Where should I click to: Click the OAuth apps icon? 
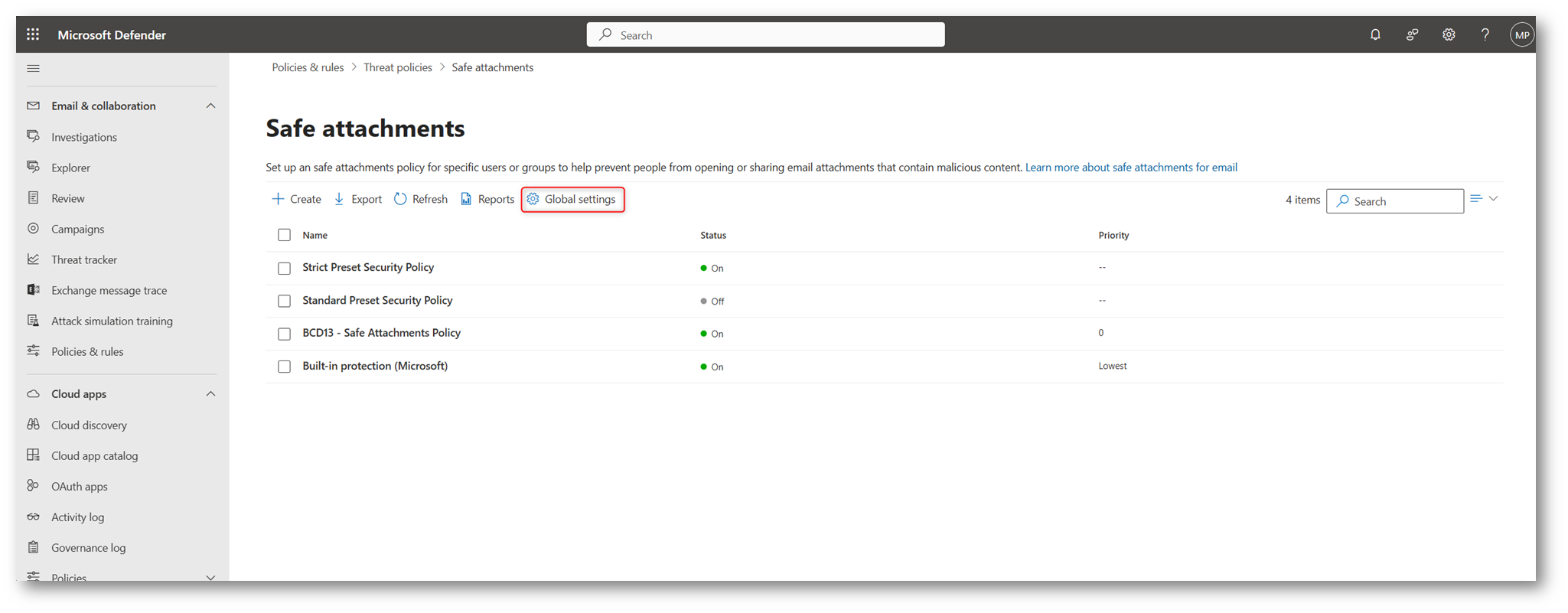point(33,485)
